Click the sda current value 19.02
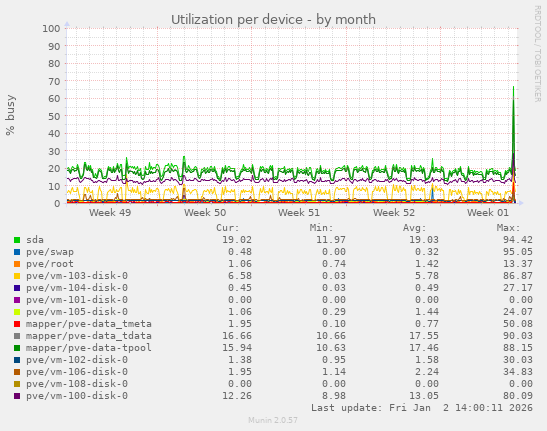The height and width of the screenshot is (431, 547). (x=237, y=240)
